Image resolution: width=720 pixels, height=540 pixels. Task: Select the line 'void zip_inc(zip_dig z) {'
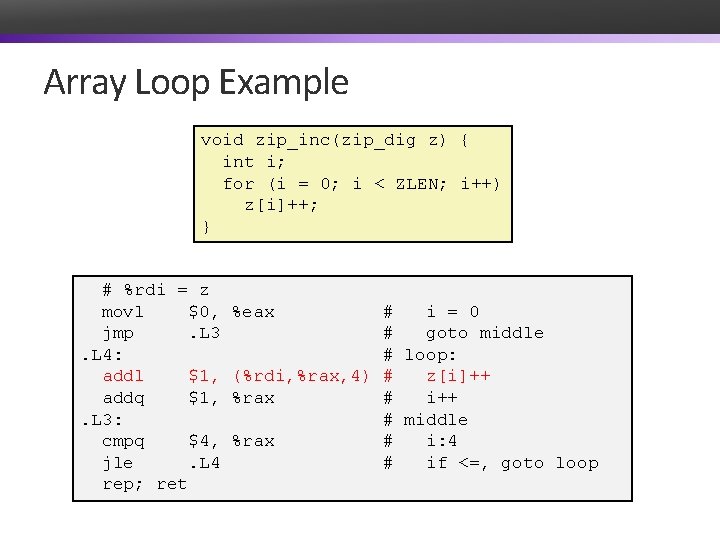tap(334, 140)
